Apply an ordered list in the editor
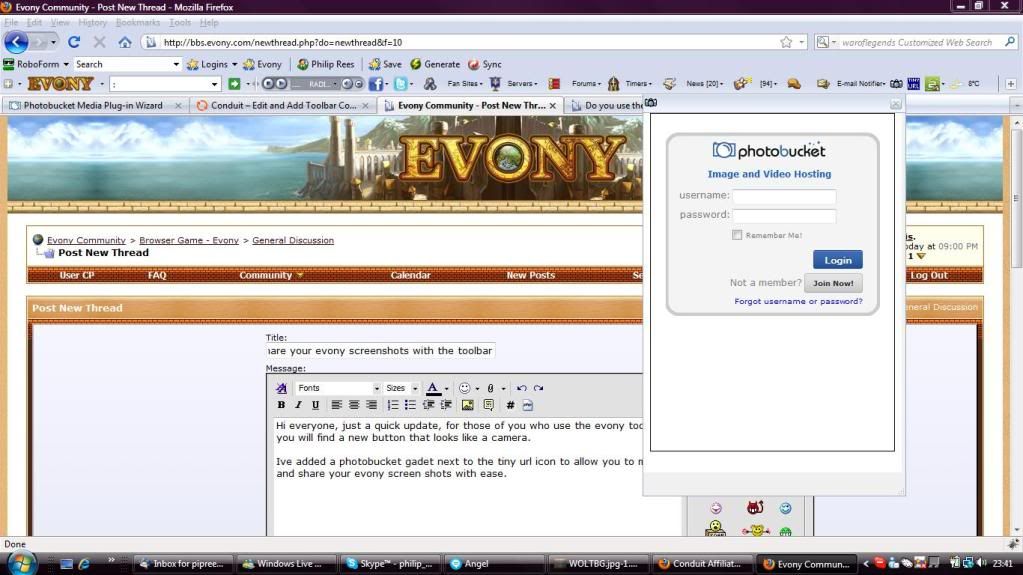The height and width of the screenshot is (575, 1023). [x=393, y=405]
